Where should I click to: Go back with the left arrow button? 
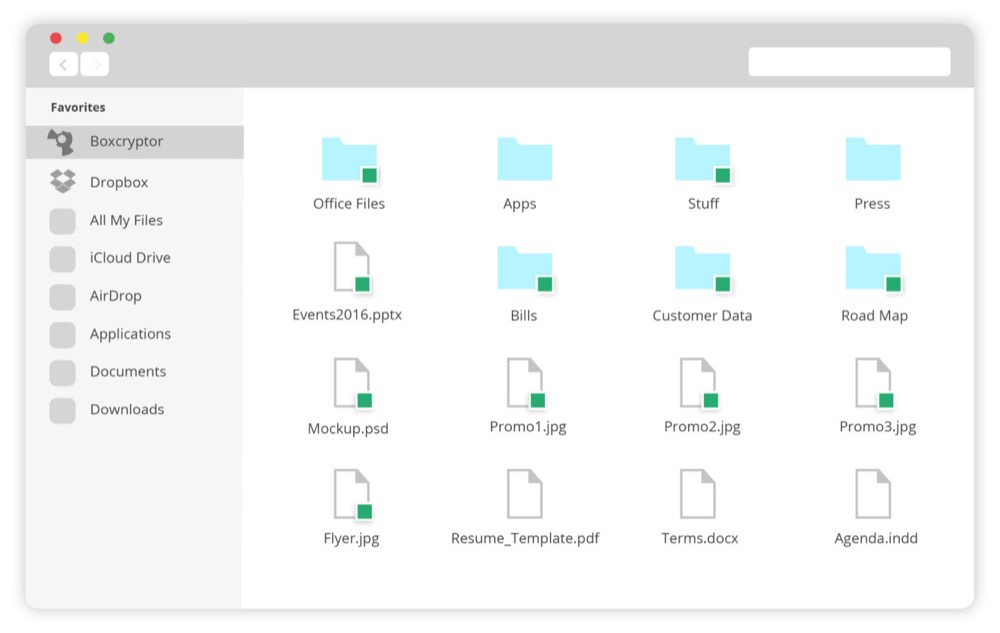64,64
